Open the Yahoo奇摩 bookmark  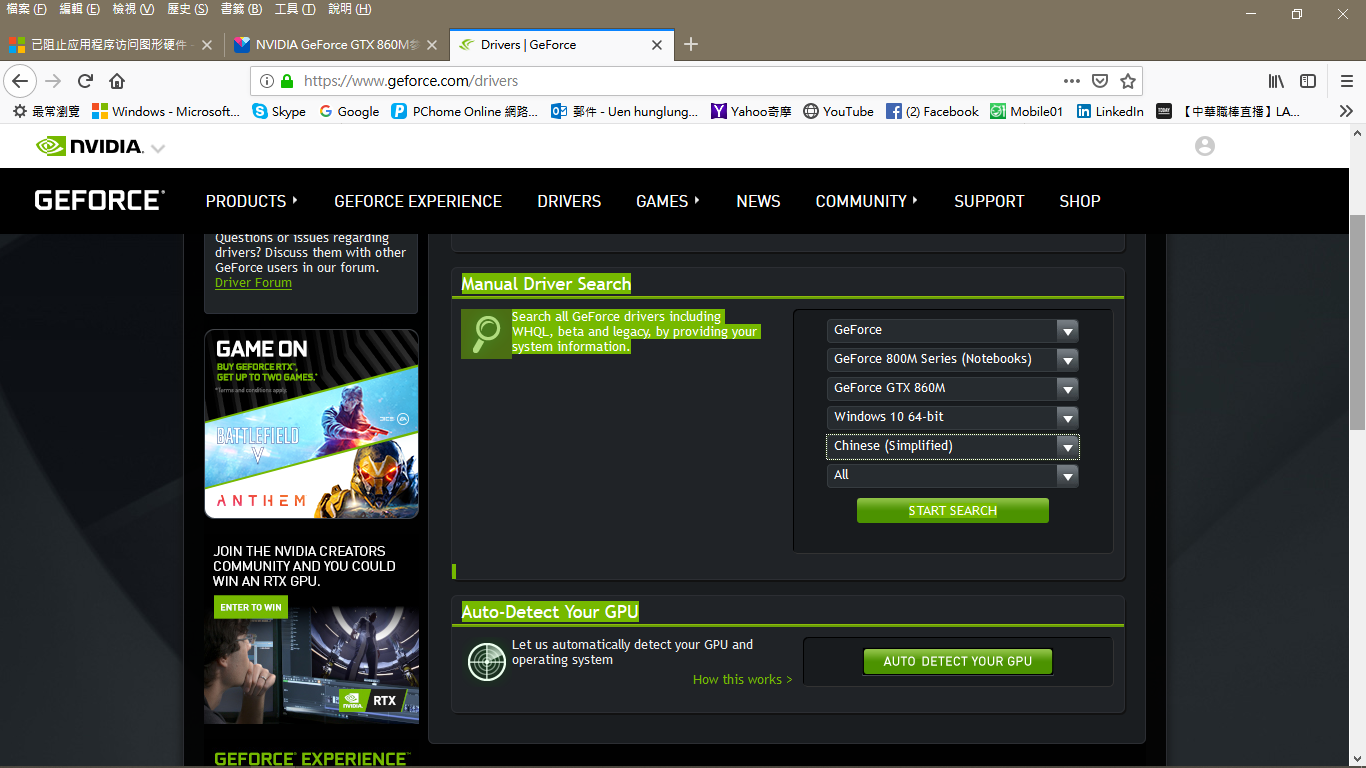(751, 111)
